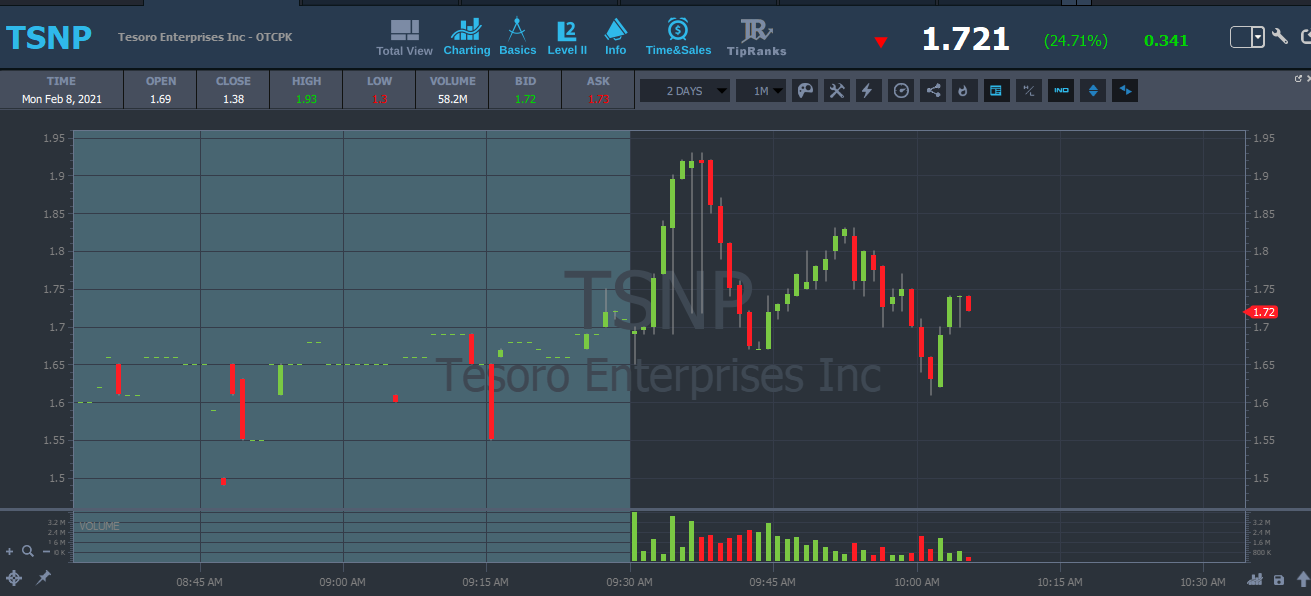Click the red down triangle price indicator
The image size is (1311, 596).
880,42
